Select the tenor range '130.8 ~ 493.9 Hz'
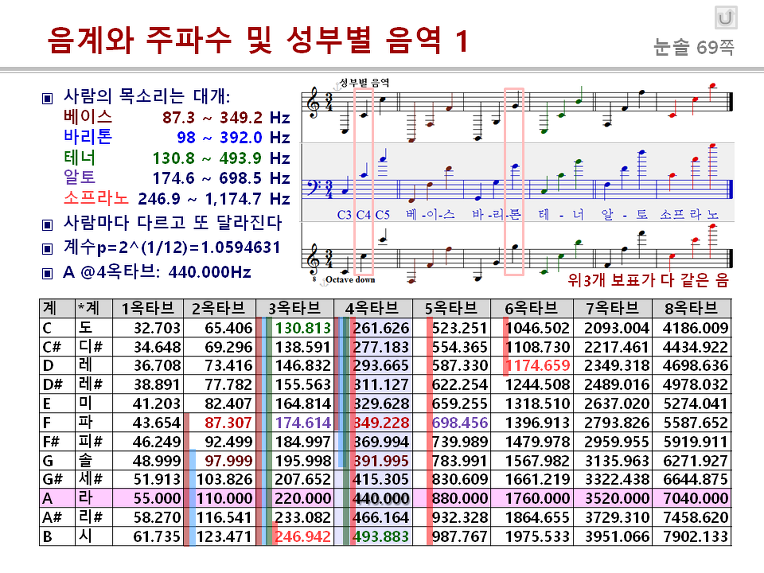This screenshot has width=764, height=573. click(221, 158)
